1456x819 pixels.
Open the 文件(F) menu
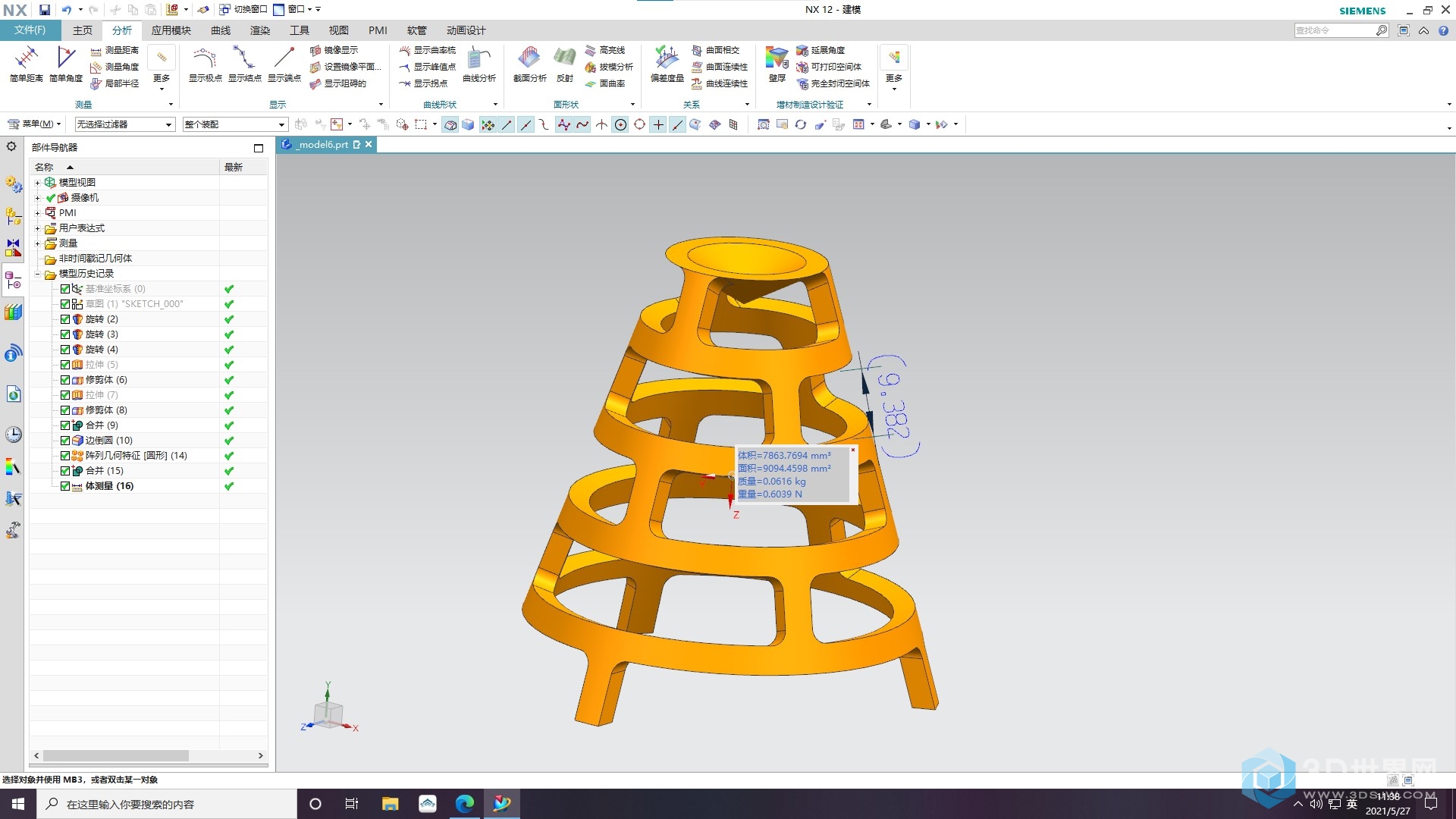[30, 30]
